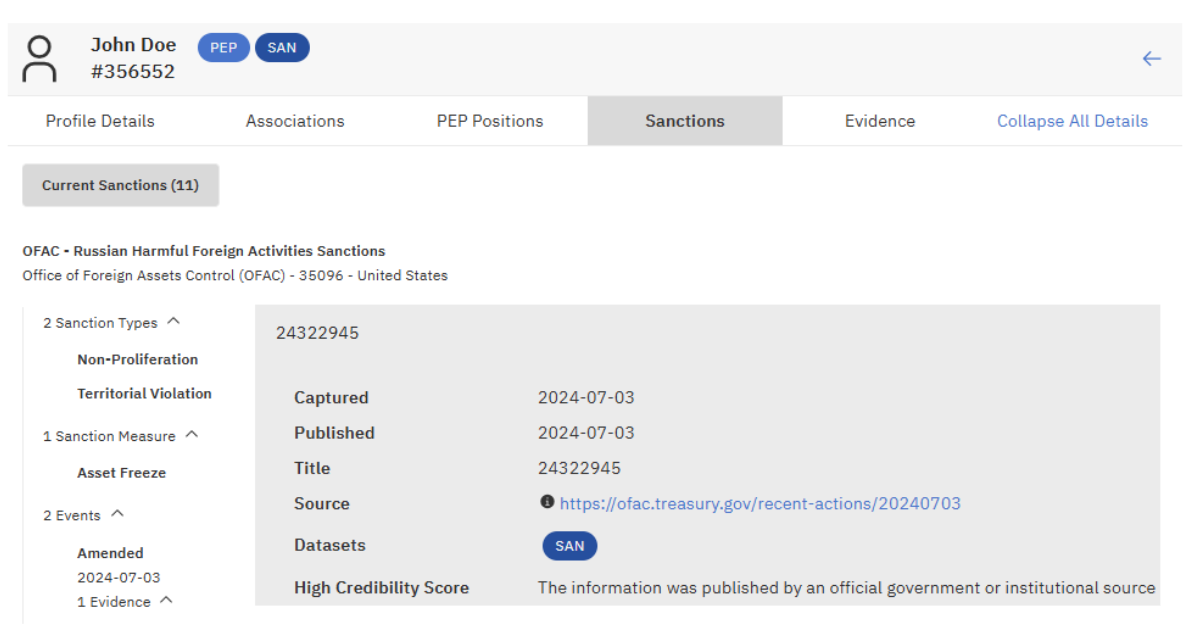This screenshot has width=1190, height=630.
Task: Collapse the 2 Events section
Action: point(118,514)
